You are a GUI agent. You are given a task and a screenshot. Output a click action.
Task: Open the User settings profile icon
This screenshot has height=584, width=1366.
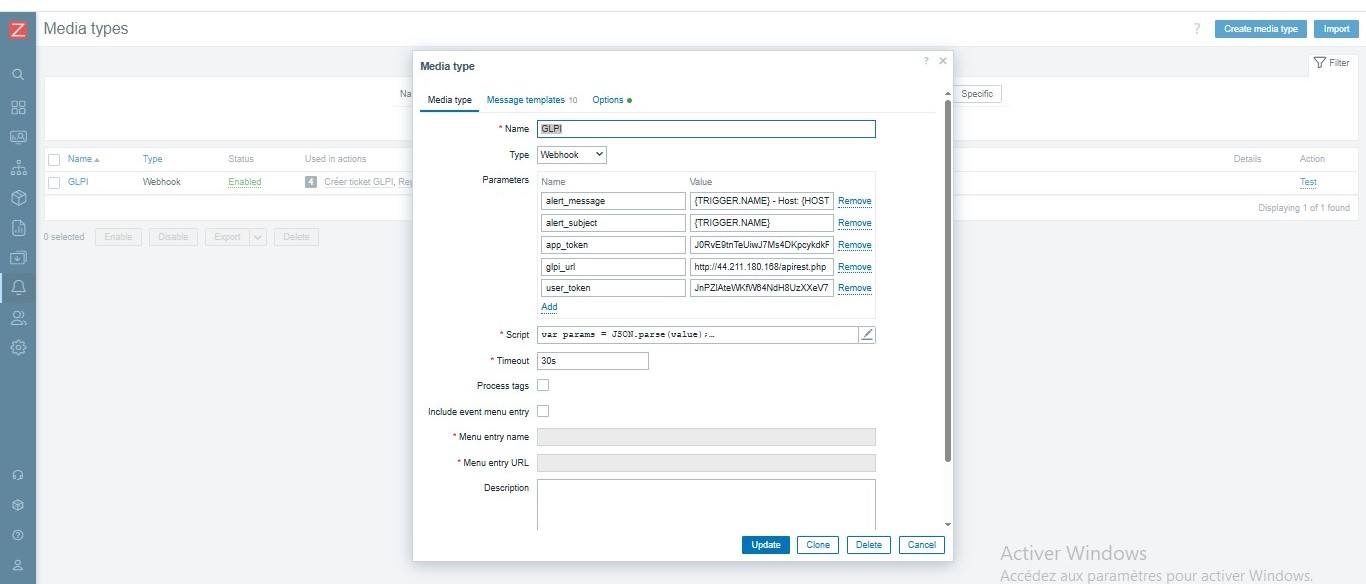18,566
